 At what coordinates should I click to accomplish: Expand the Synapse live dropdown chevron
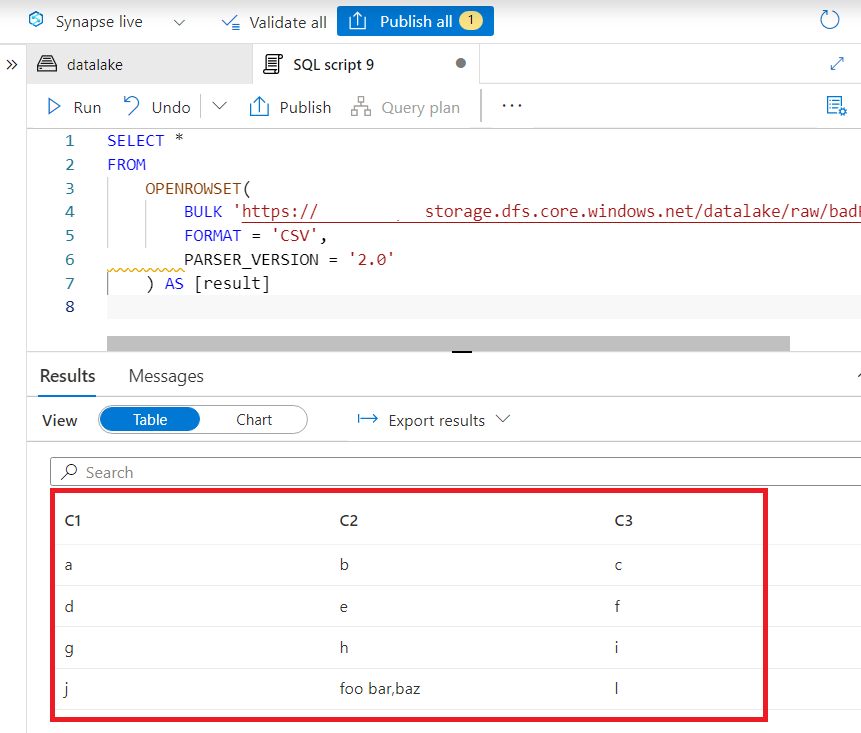point(179,23)
